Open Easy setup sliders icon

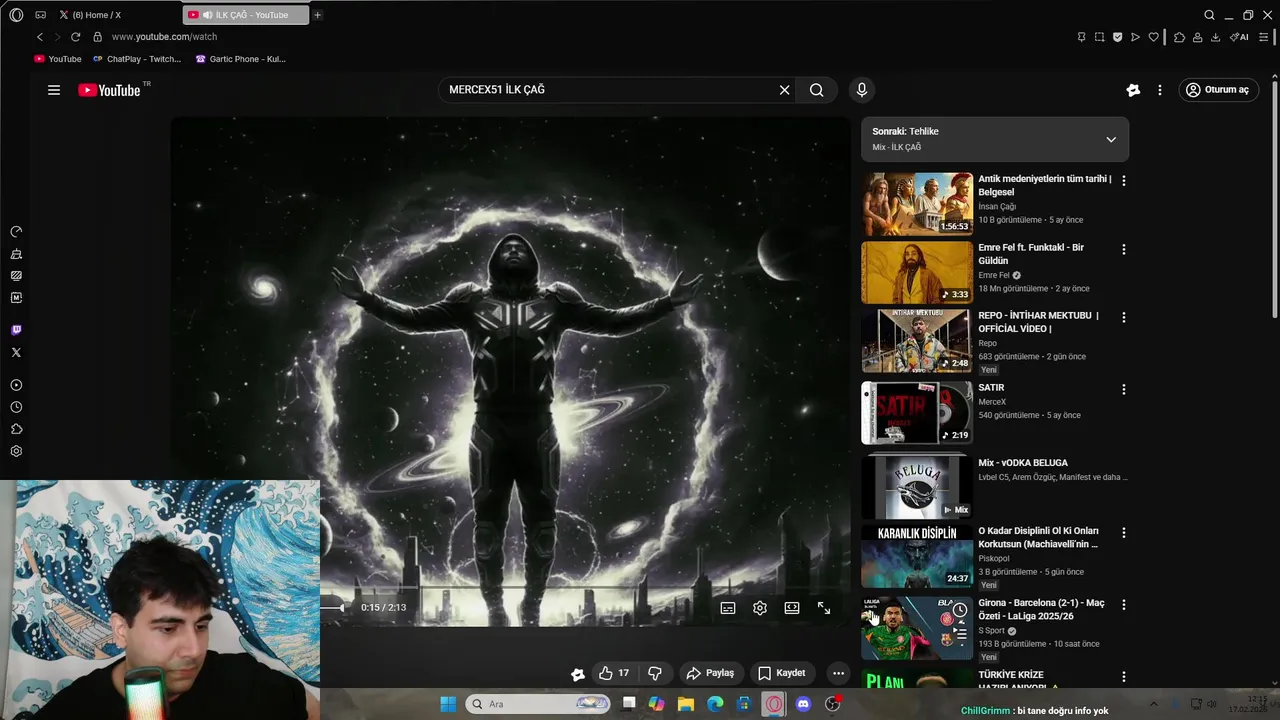(x=1264, y=37)
